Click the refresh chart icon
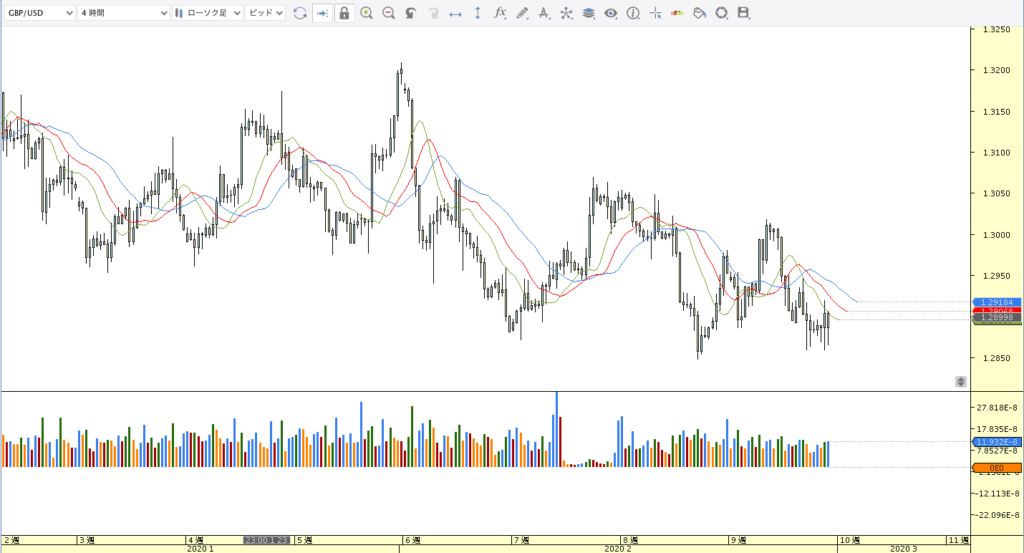 coord(300,13)
